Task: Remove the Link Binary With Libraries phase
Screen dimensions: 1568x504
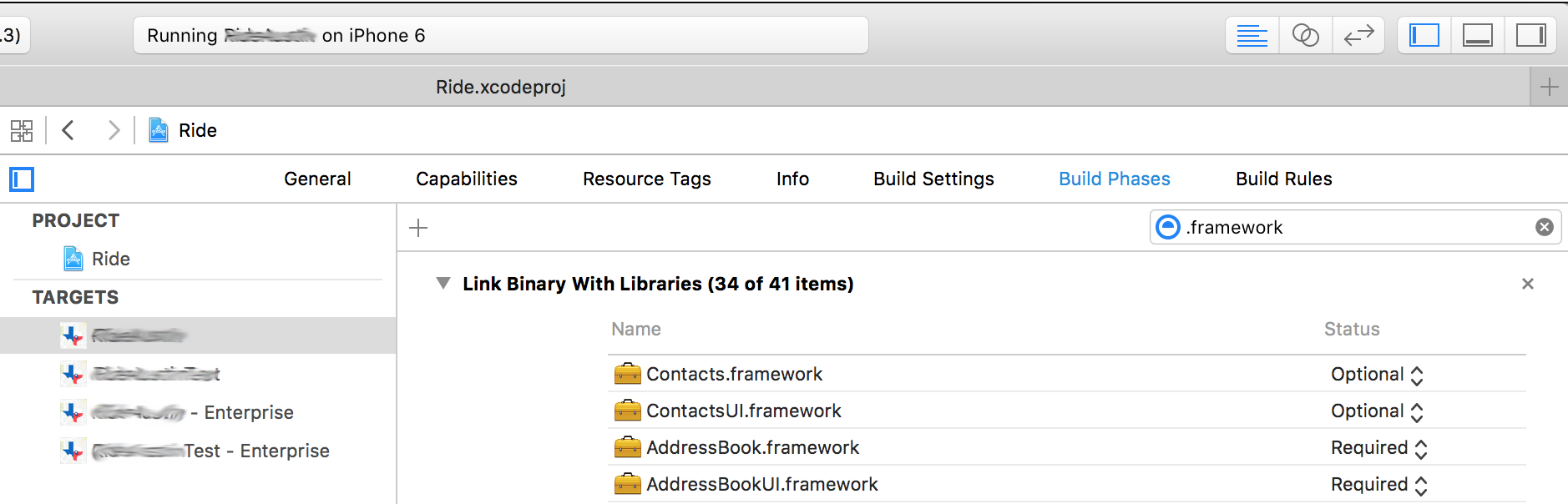Action: point(1527,285)
